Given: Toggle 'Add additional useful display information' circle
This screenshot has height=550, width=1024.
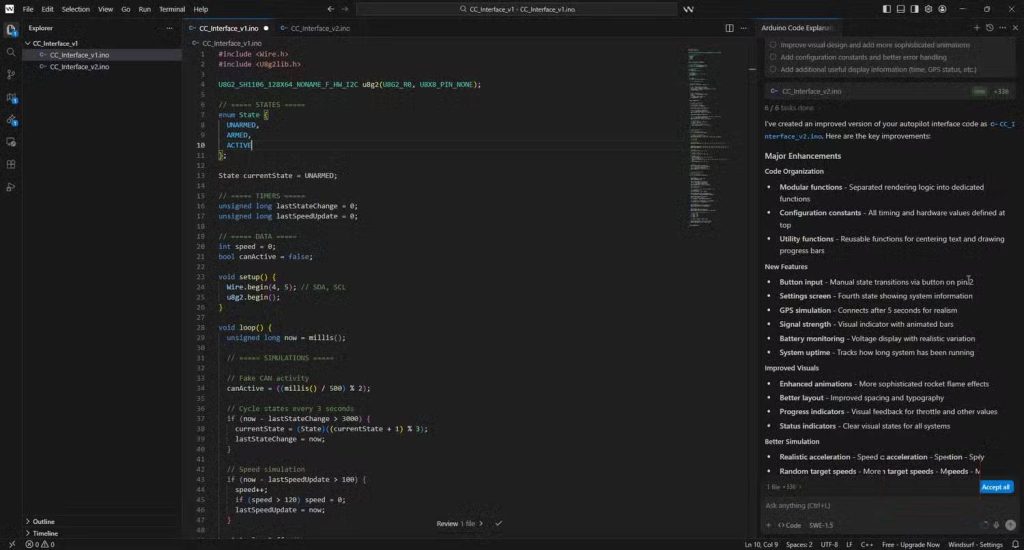Looking at the screenshot, I should click(773, 69).
